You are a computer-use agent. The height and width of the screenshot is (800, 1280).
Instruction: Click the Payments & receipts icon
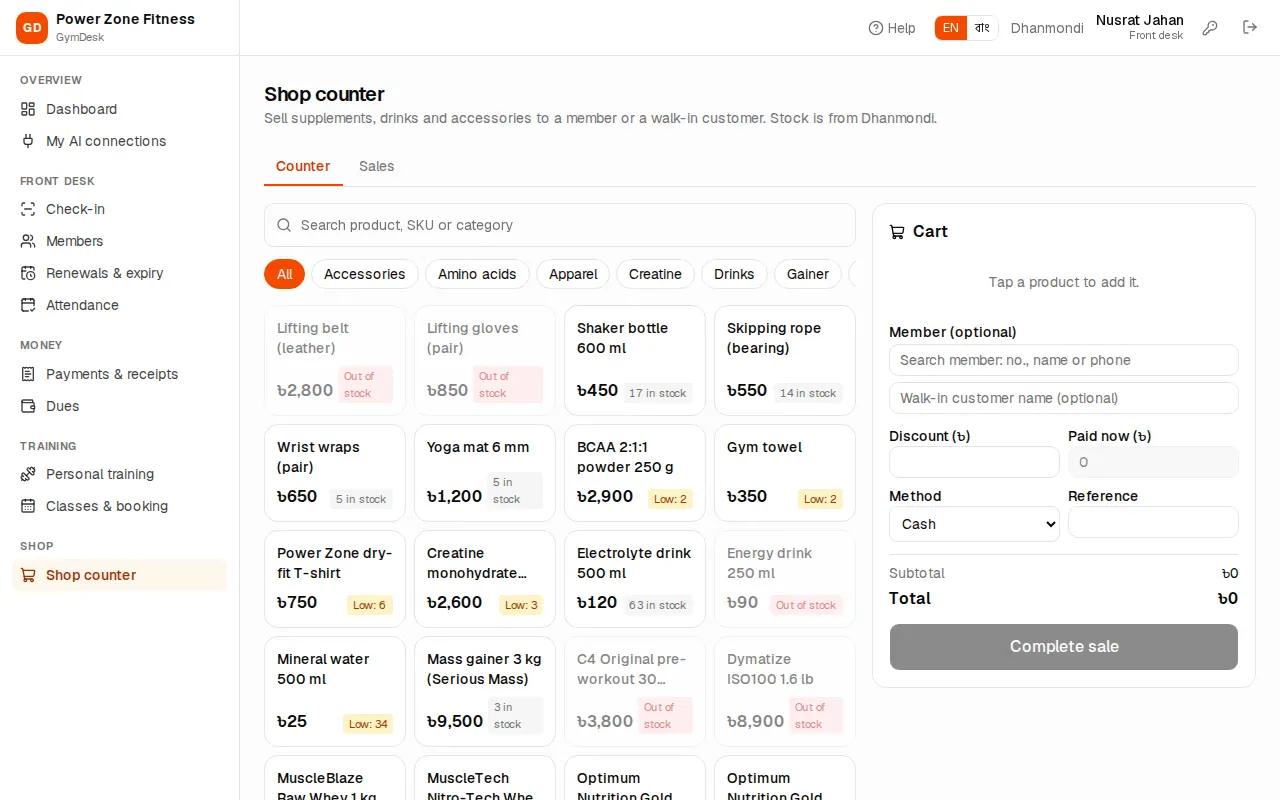tap(28, 374)
